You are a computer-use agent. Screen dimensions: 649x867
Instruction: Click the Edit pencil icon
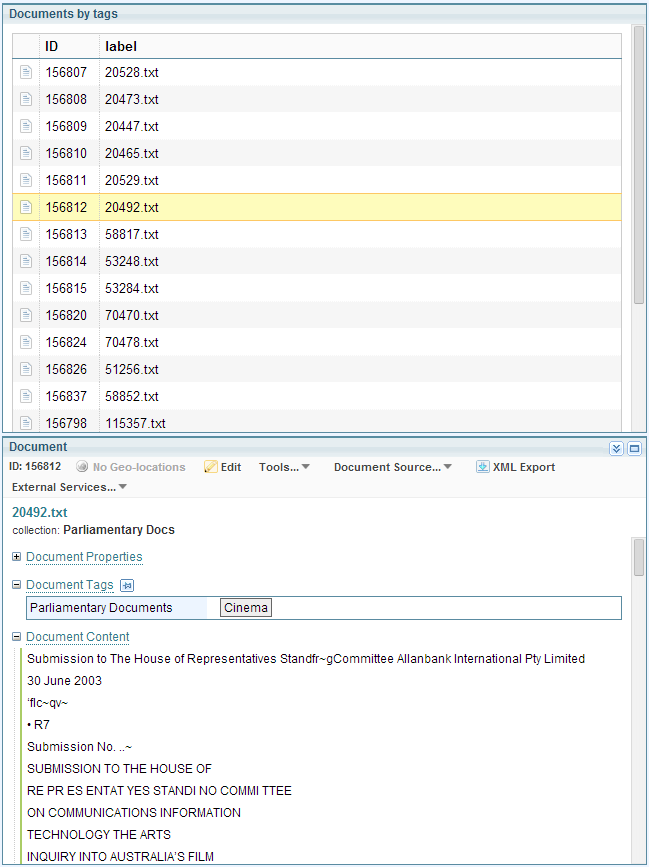point(211,467)
